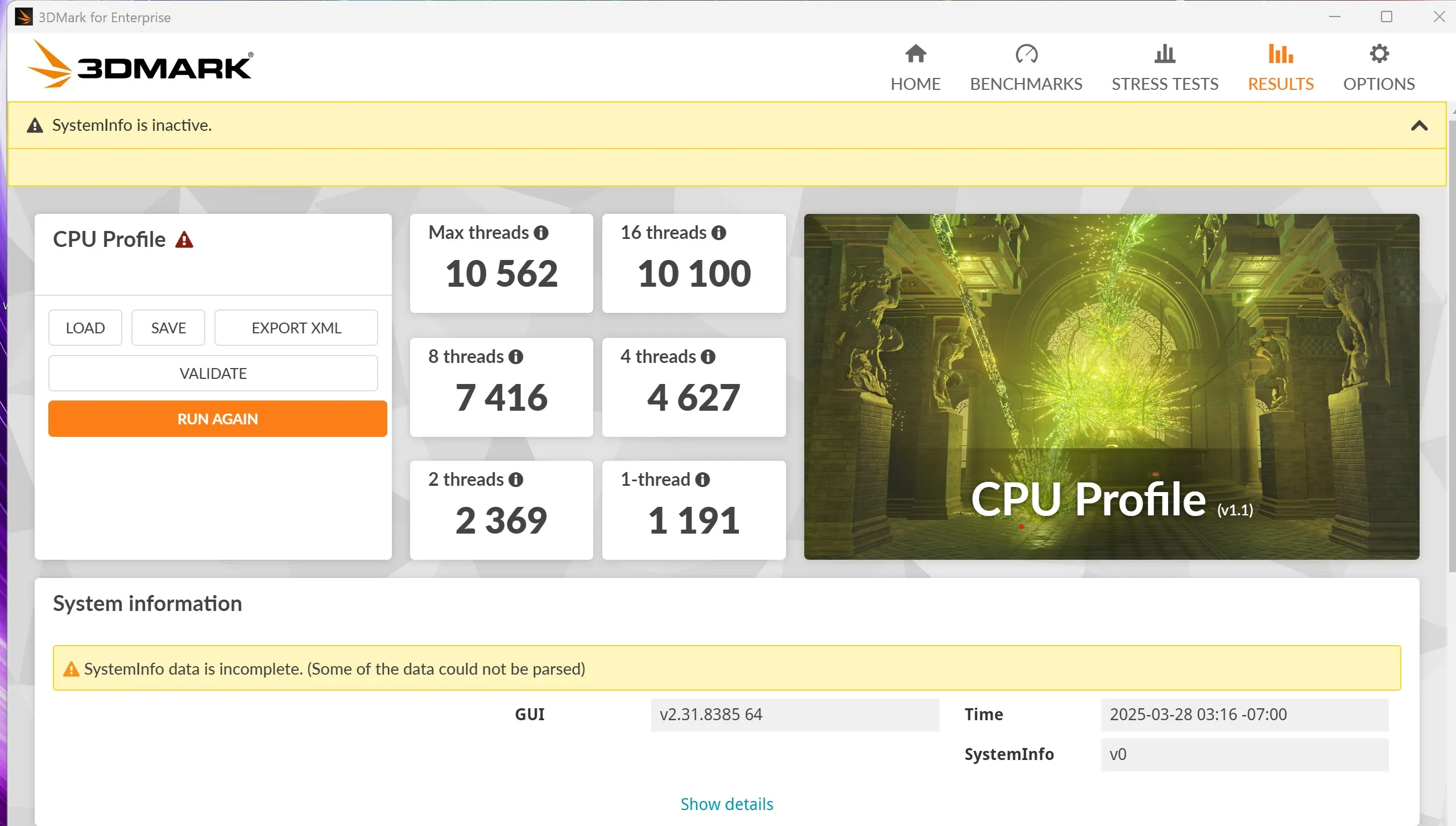Click the 4 threads score 4 627

point(694,398)
